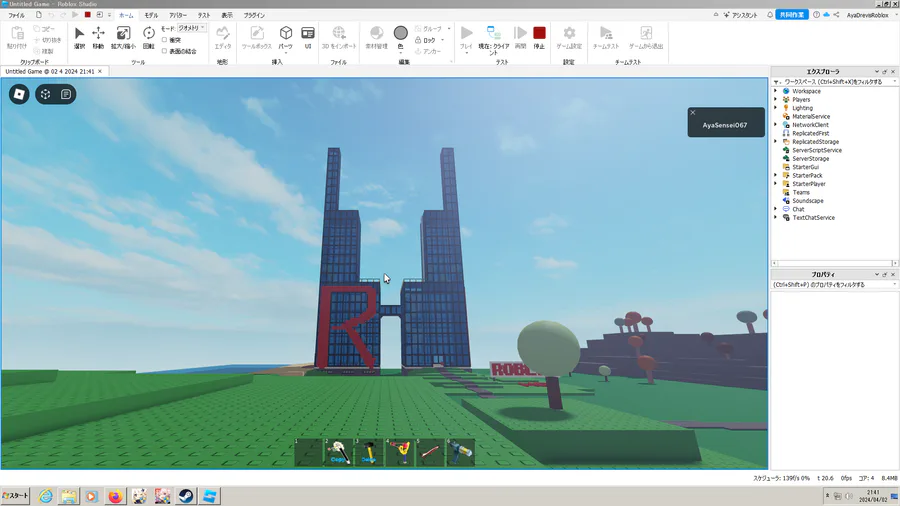Insert a パーツ (Part) cube
This screenshot has height=506, width=900.
(x=285, y=38)
